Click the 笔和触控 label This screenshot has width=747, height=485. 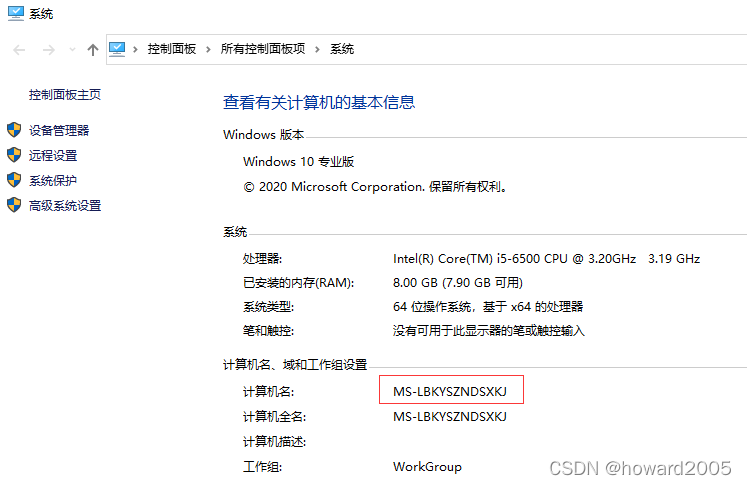click(269, 331)
